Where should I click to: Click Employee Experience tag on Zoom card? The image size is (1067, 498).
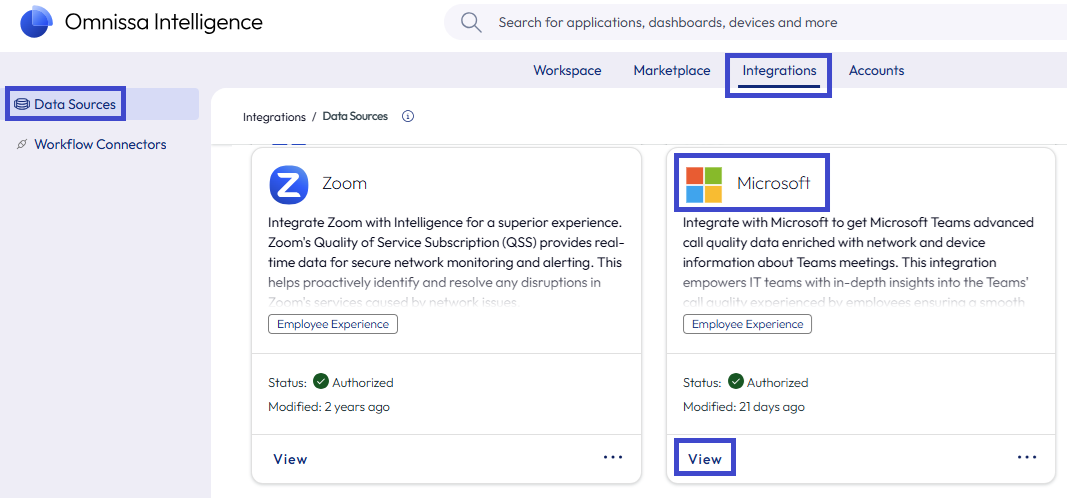coord(333,325)
